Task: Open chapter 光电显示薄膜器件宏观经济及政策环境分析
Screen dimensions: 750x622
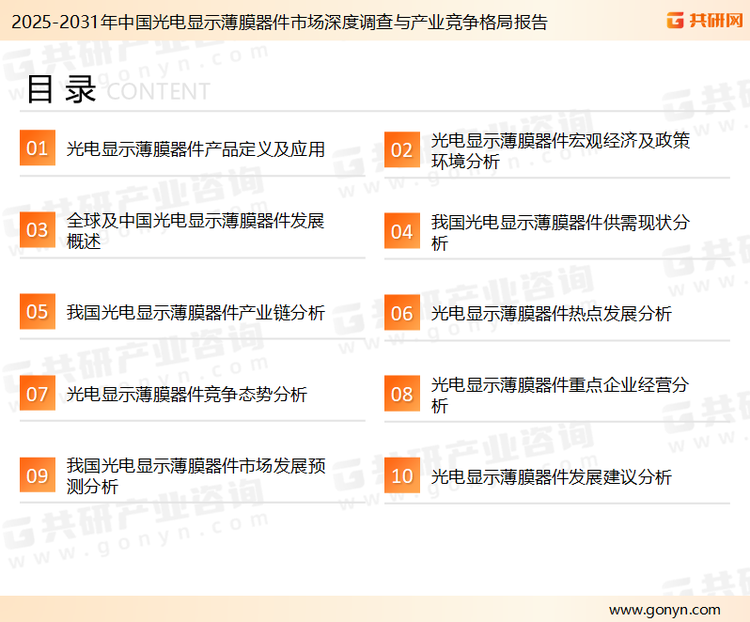Action: (x=560, y=151)
